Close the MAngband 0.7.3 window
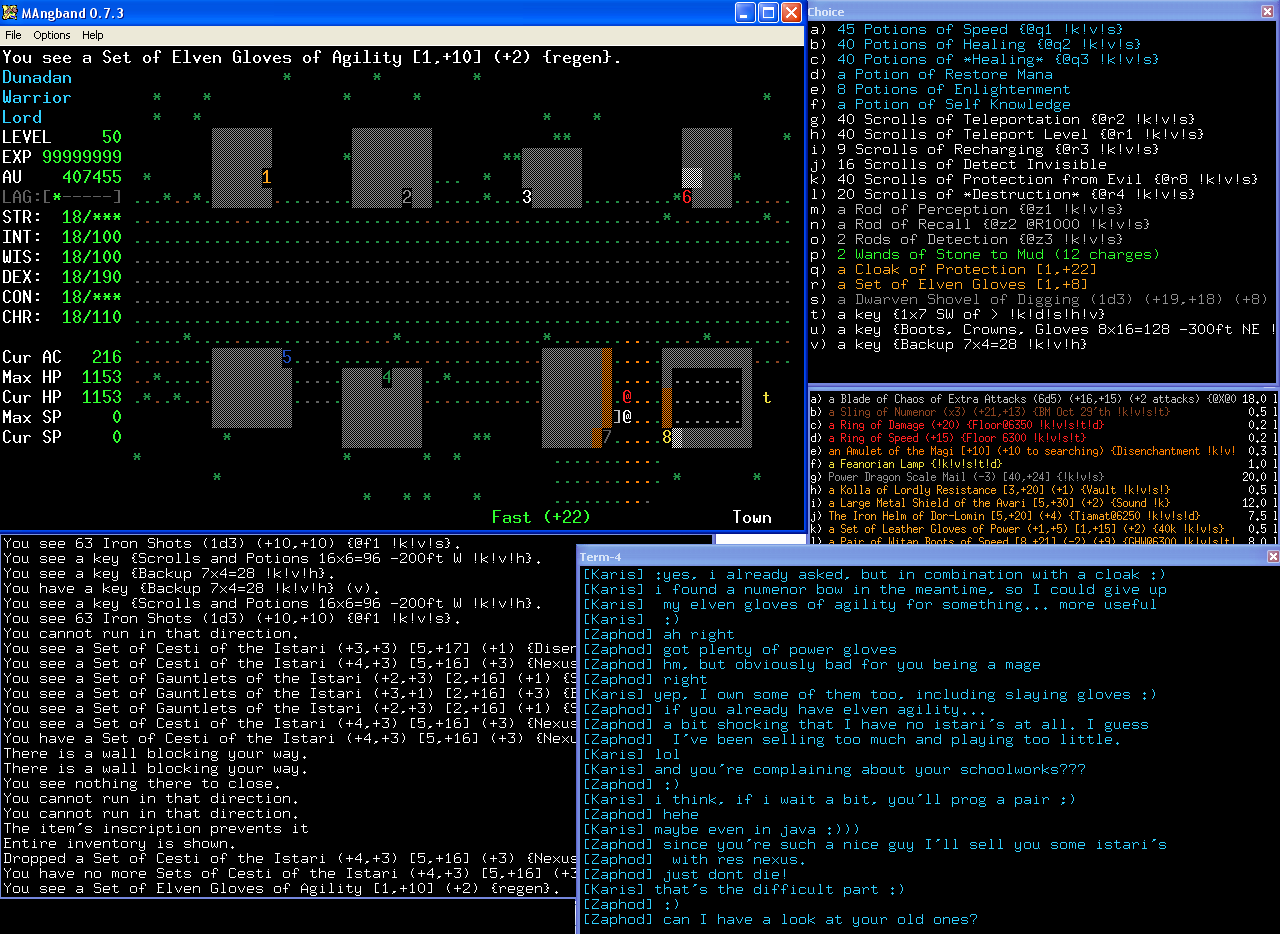The image size is (1280, 934). [x=791, y=13]
